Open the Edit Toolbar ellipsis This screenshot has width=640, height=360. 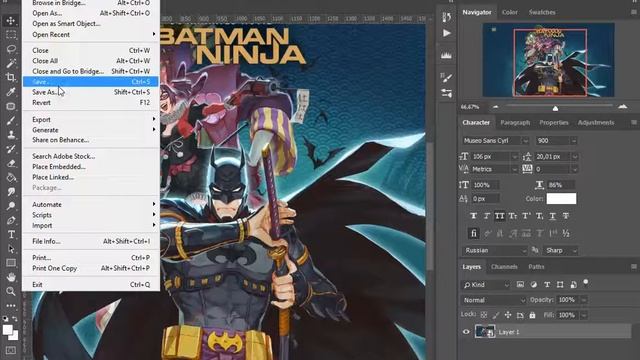(x=11, y=305)
